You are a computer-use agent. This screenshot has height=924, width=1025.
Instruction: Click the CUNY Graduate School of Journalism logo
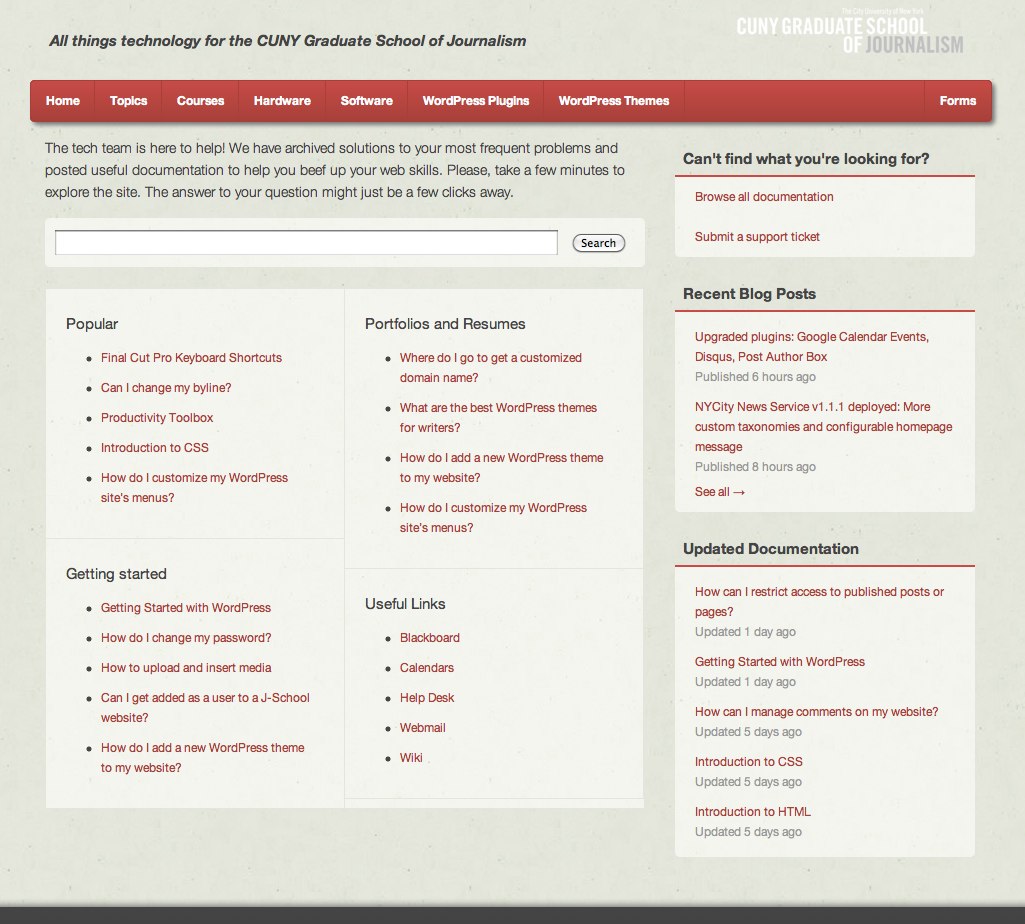point(849,33)
